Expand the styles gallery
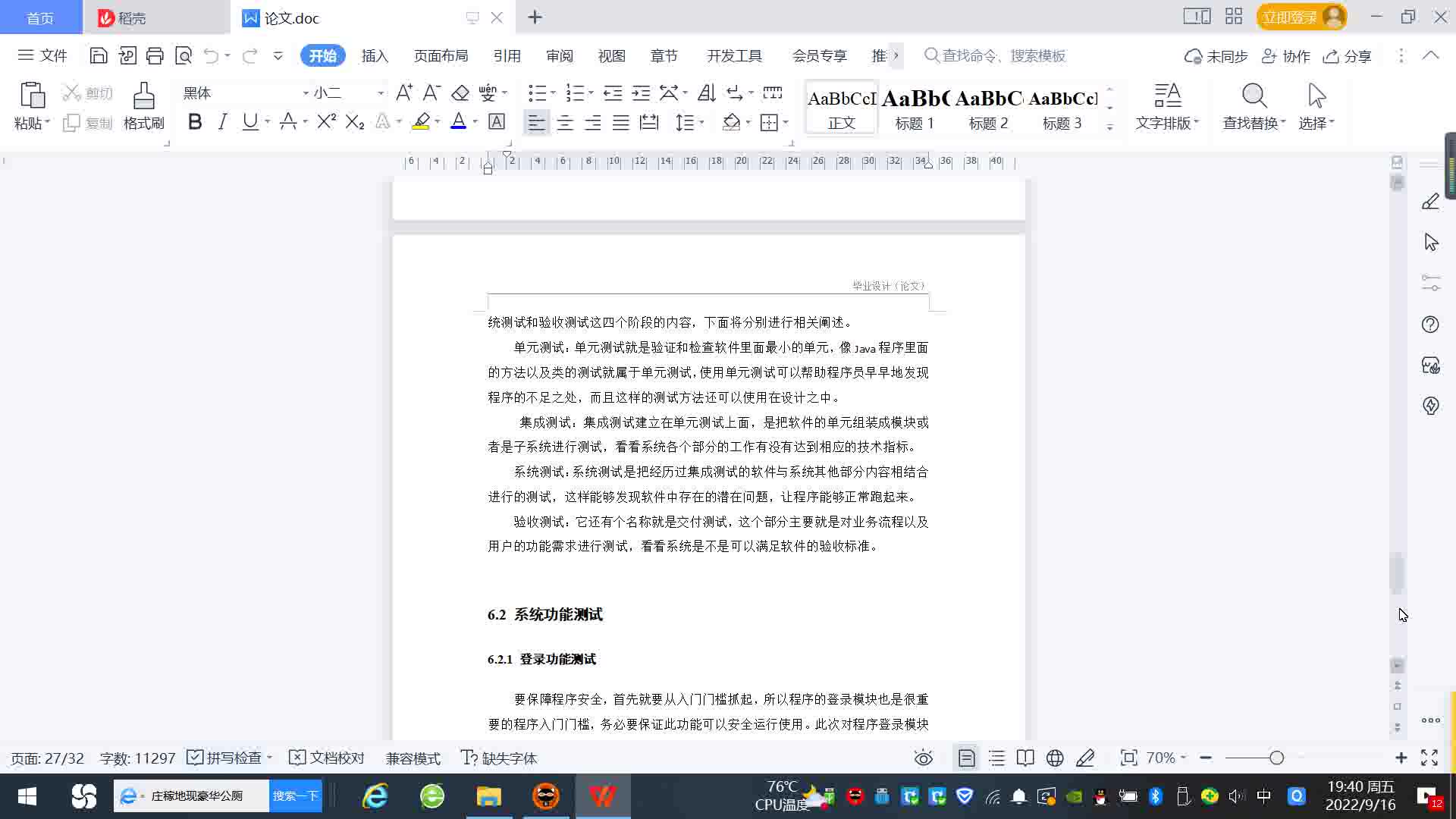Screen dimensions: 1456x819 [x=1109, y=127]
